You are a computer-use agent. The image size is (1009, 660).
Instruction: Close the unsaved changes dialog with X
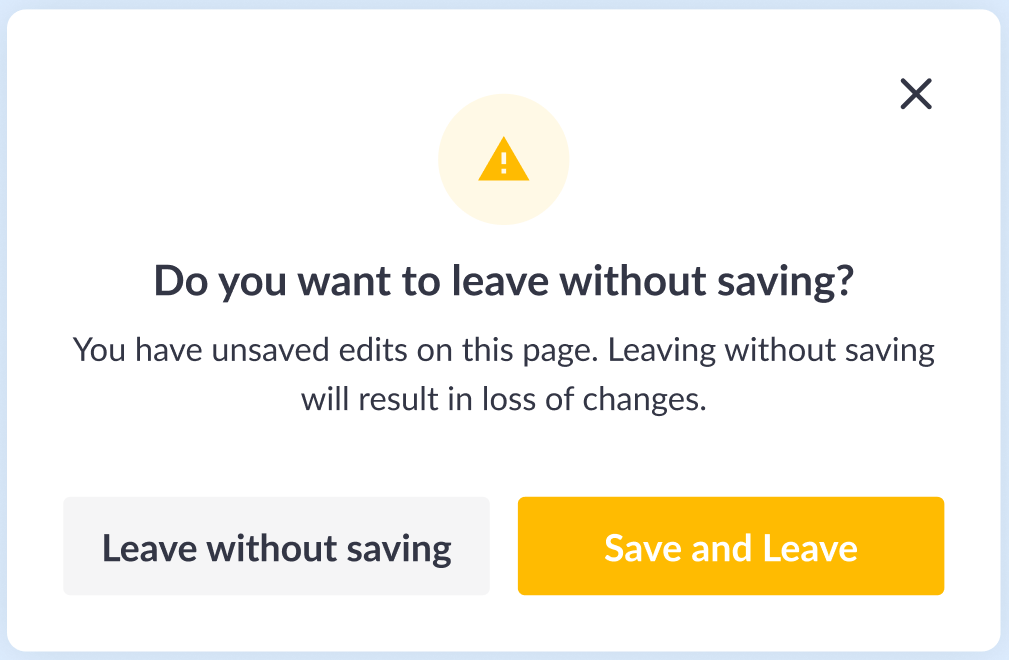click(916, 94)
